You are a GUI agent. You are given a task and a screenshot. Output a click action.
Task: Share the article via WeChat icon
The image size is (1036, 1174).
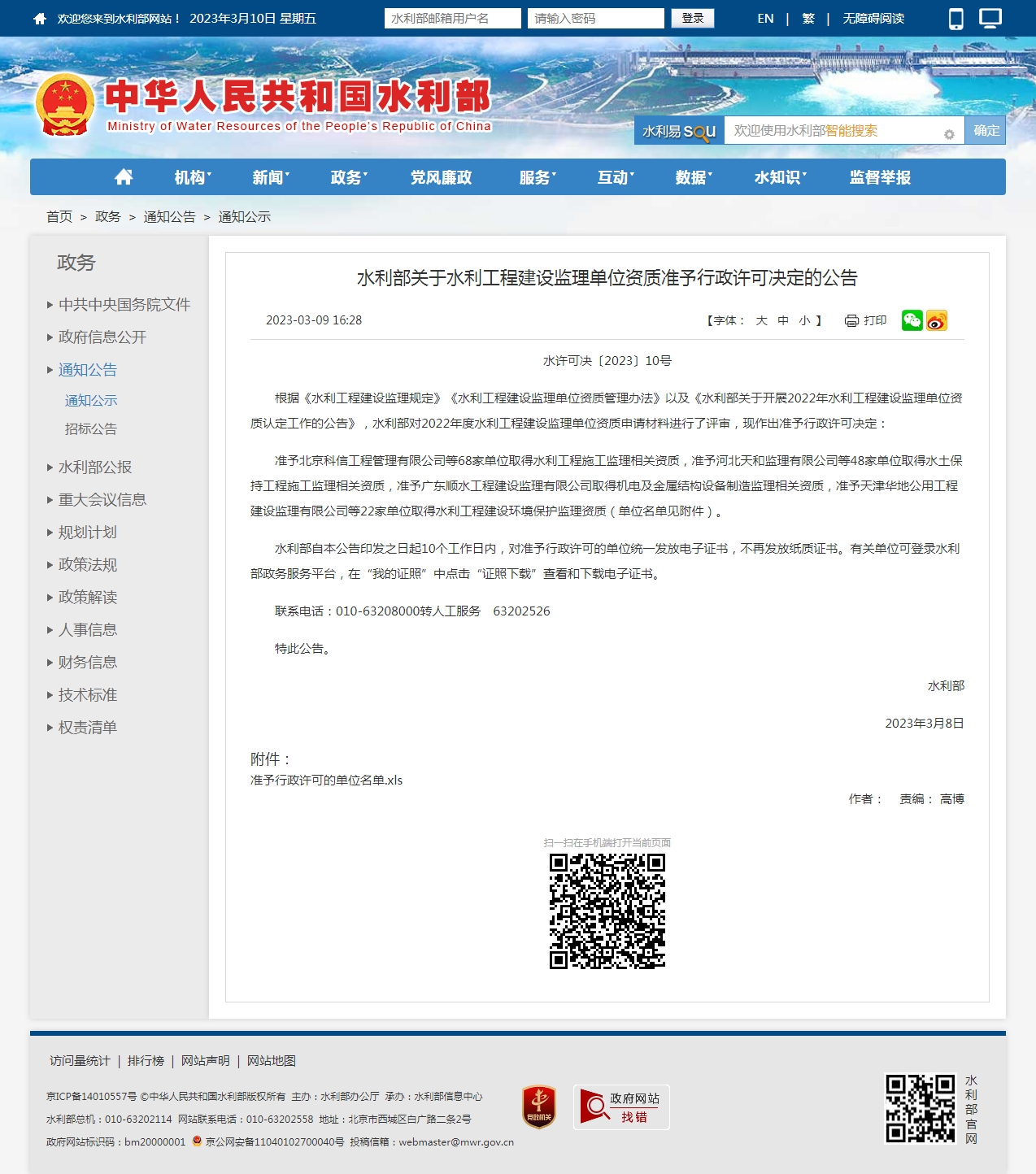[x=912, y=320]
